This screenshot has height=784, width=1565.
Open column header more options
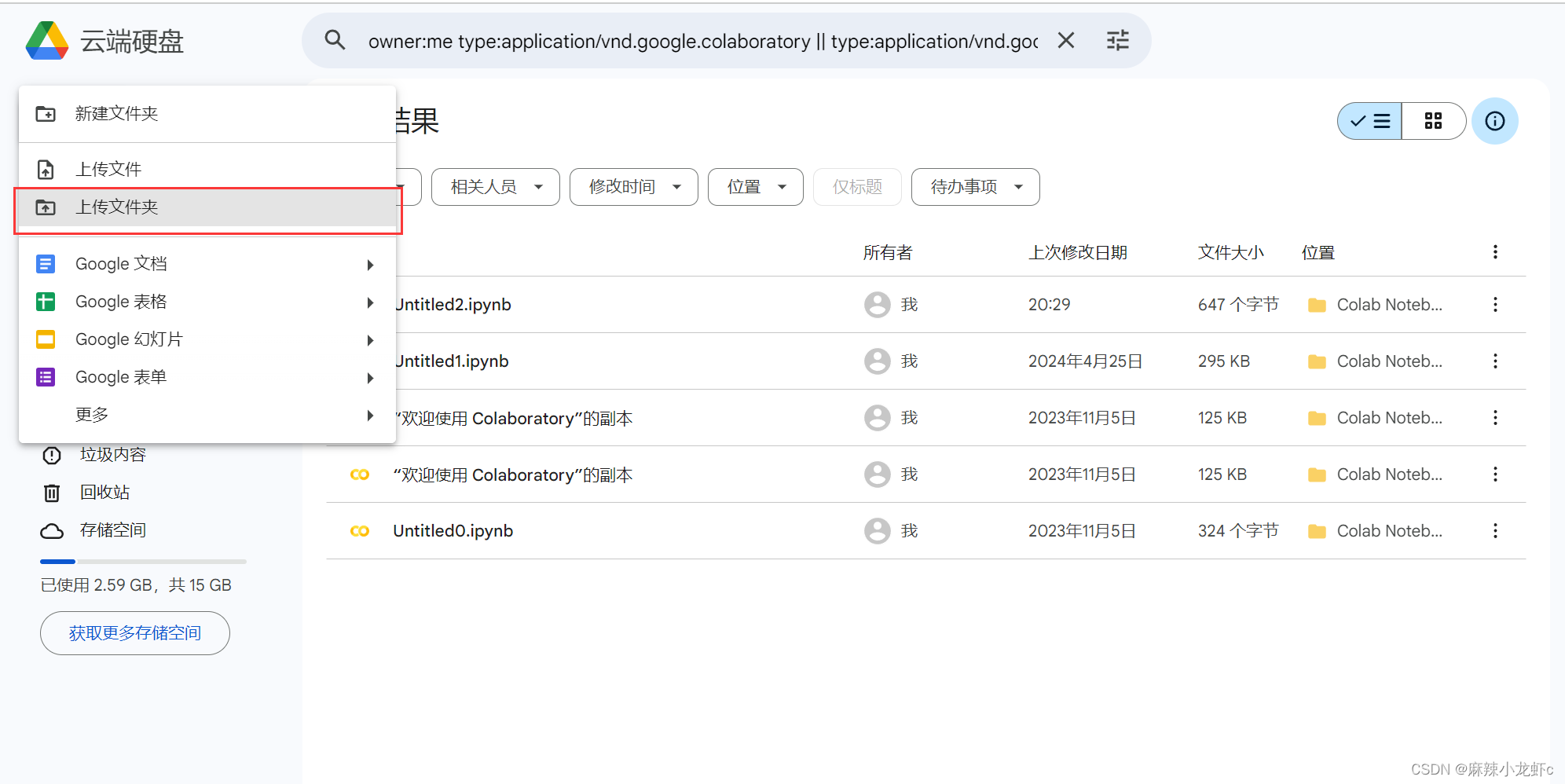[x=1495, y=252]
